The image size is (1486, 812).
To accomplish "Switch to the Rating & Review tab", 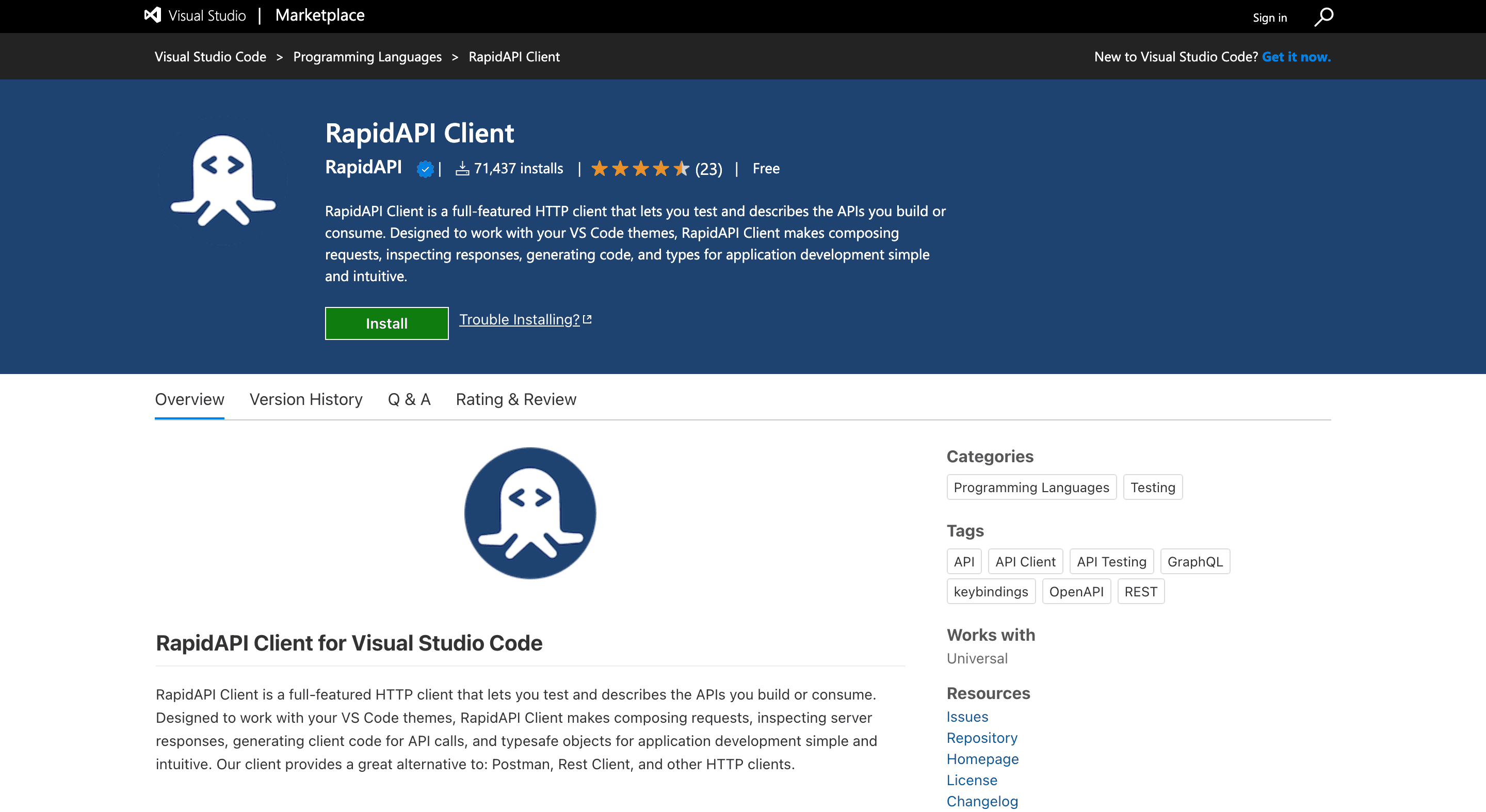I will (x=516, y=399).
